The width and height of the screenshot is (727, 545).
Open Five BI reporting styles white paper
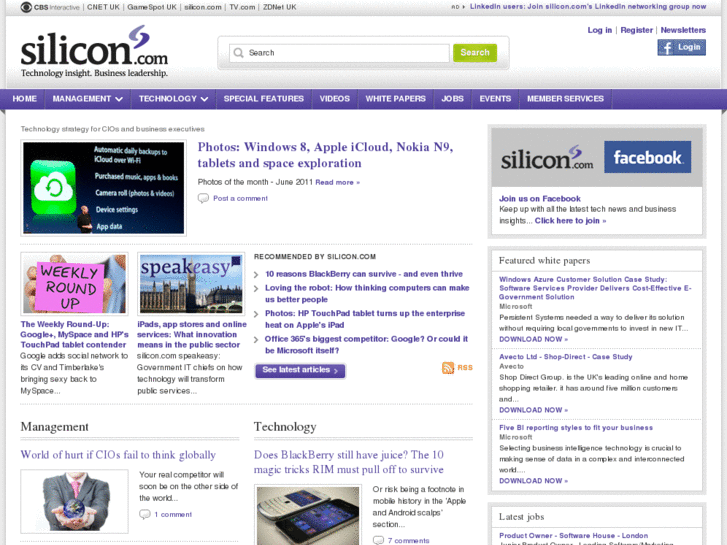pos(576,428)
